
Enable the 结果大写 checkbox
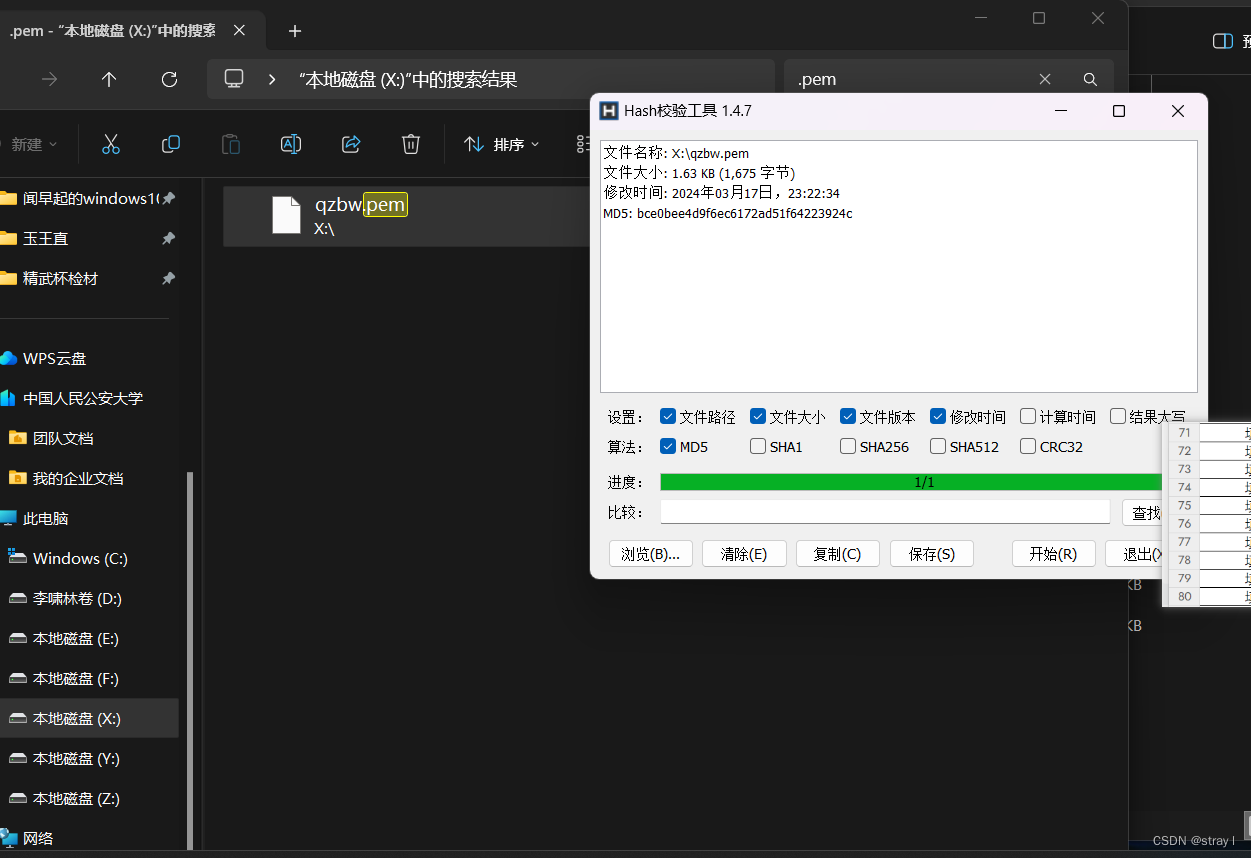tap(1118, 417)
